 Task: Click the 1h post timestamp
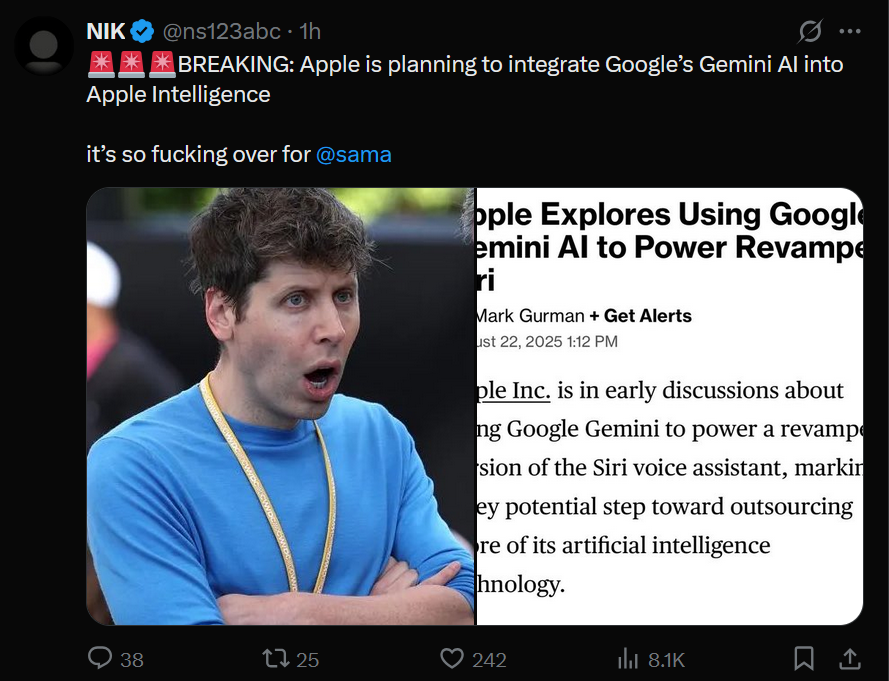[x=309, y=32]
